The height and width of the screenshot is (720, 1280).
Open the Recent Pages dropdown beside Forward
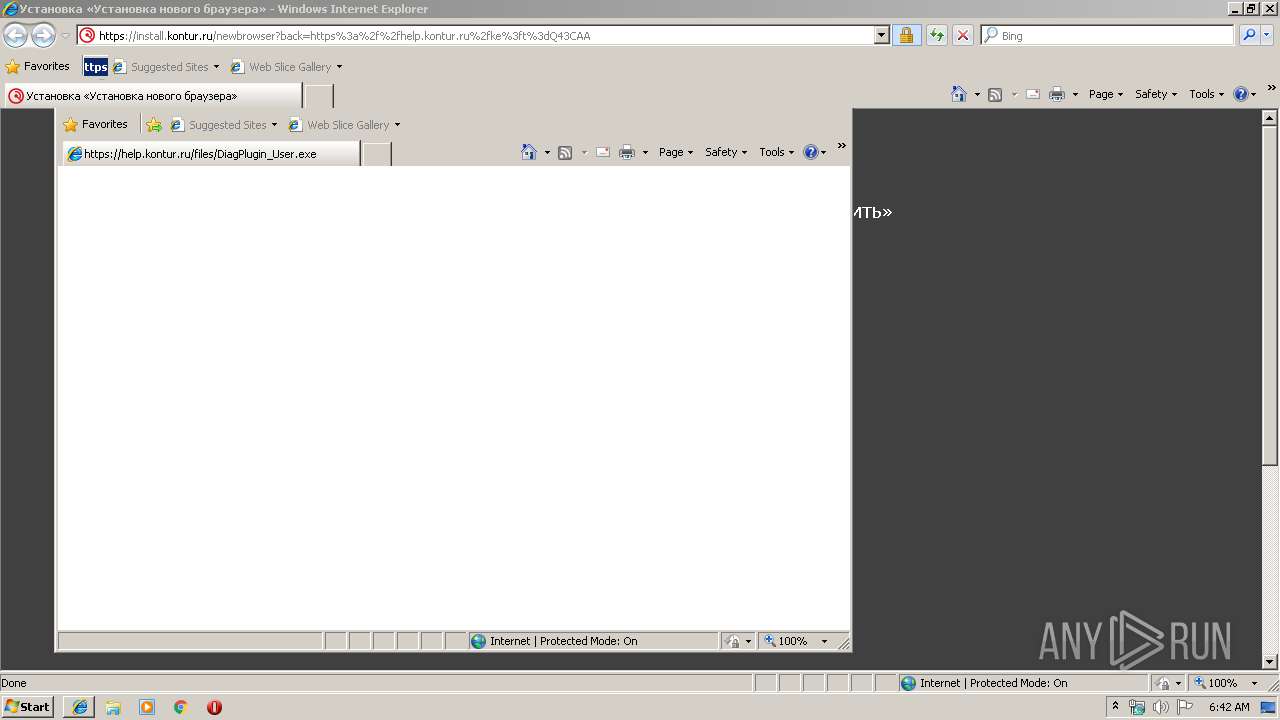tap(65, 36)
